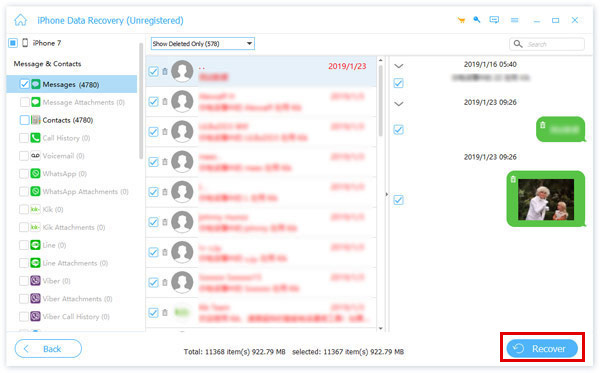Check the Voicemail checkbox
The image size is (600, 373).
click(24, 156)
